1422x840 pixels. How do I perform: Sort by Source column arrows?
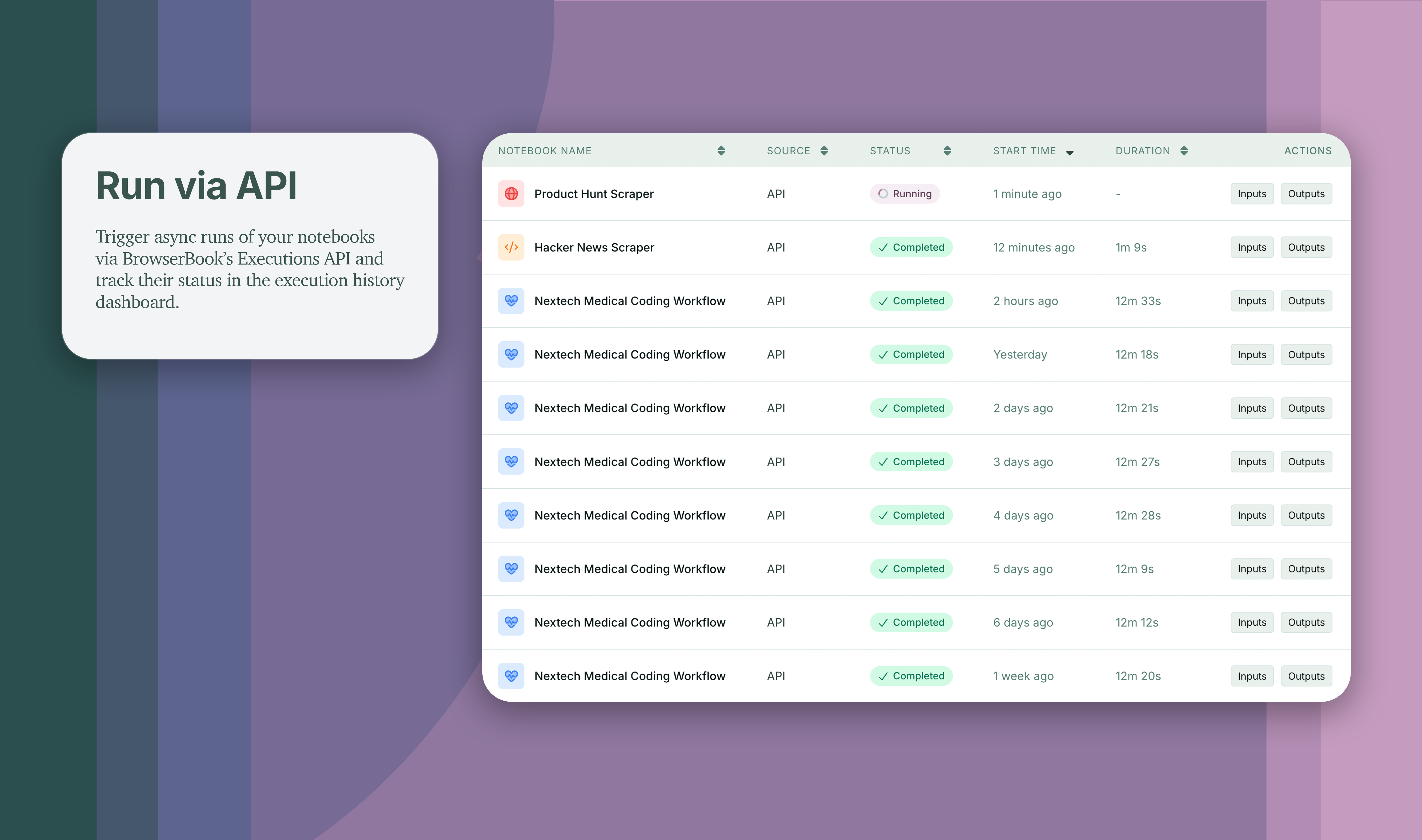pos(824,151)
